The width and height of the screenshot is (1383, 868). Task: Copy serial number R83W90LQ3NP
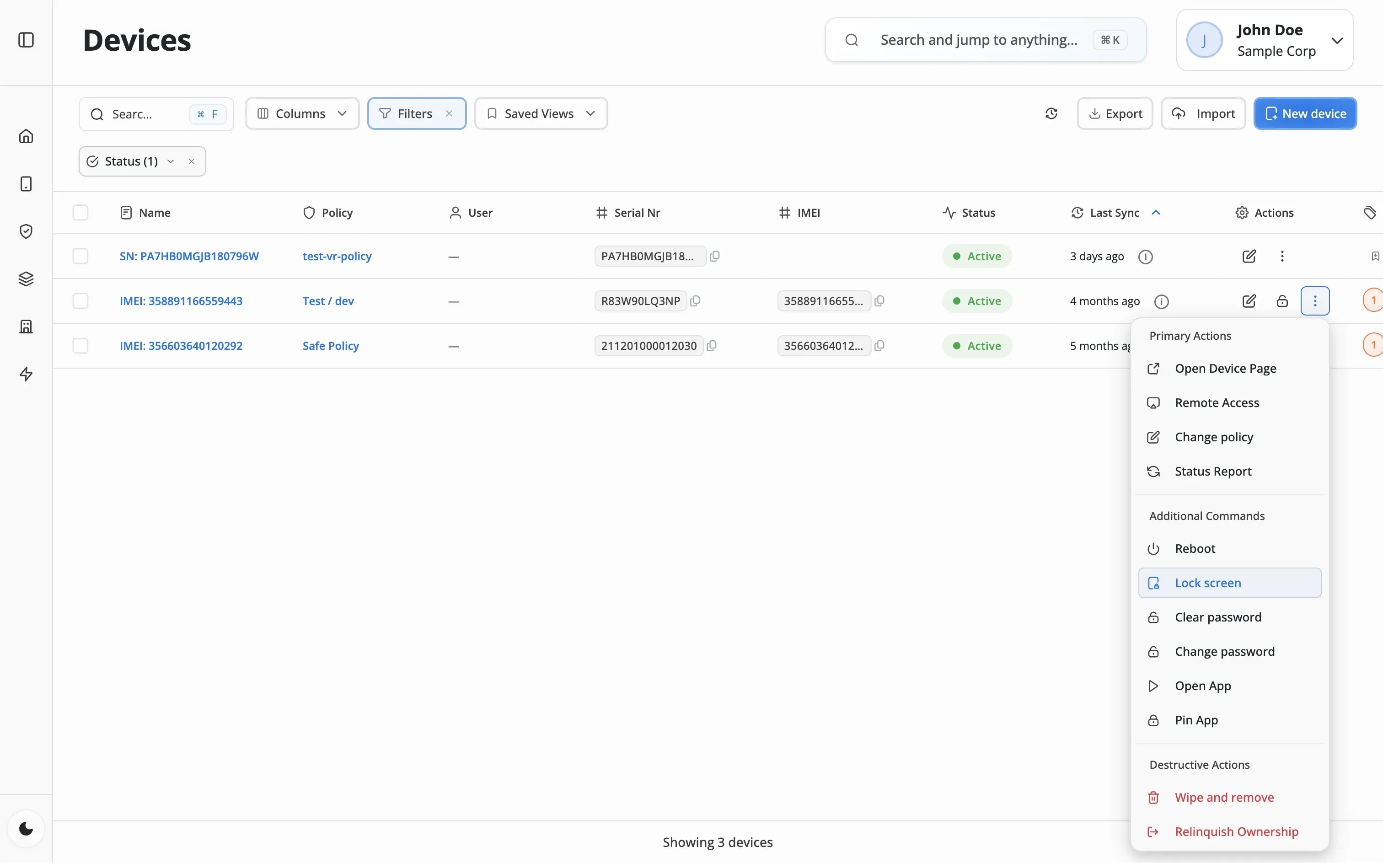point(695,301)
